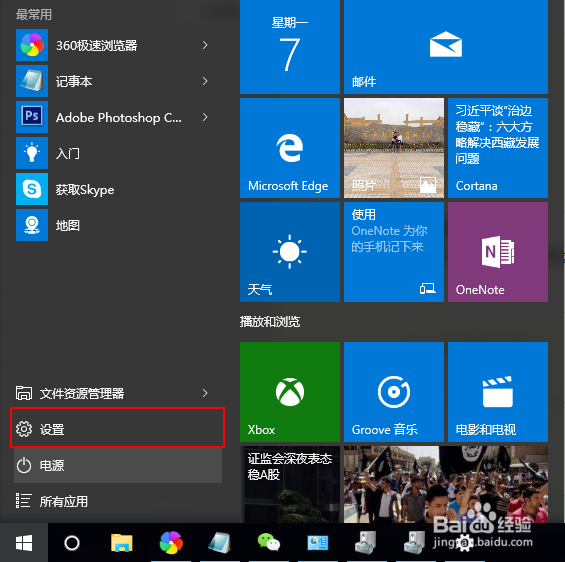Open the news tile with crowd photo
Viewport: 565px width, 562px height.
point(446,485)
